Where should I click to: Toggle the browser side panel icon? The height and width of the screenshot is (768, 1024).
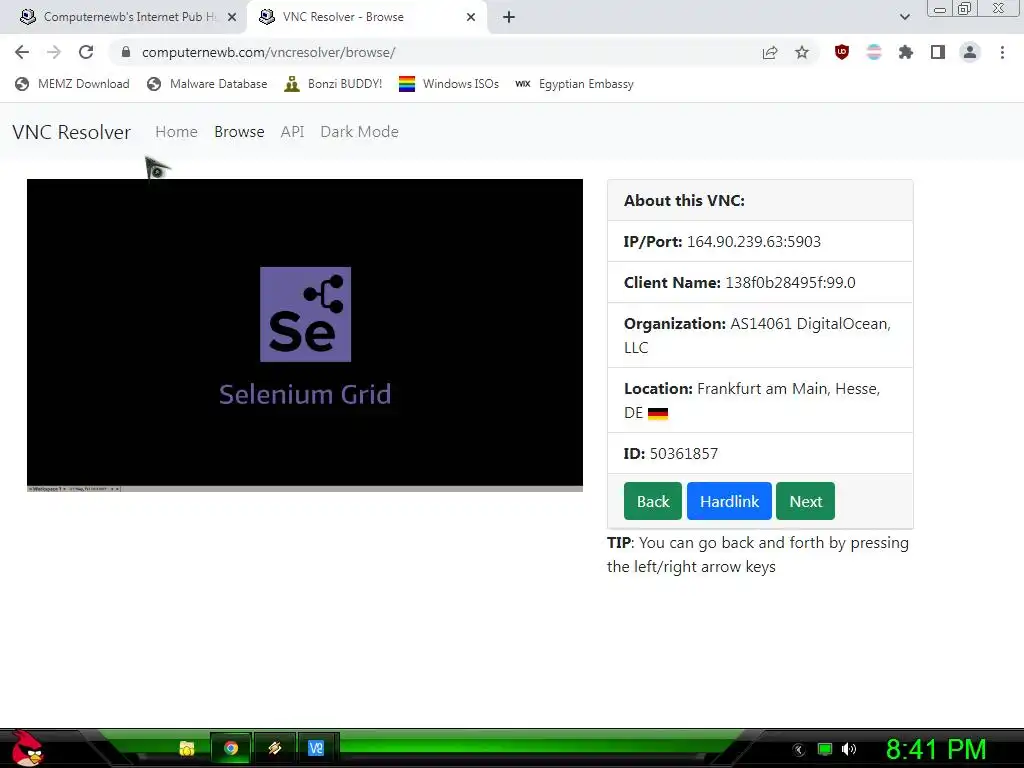pos(938,52)
